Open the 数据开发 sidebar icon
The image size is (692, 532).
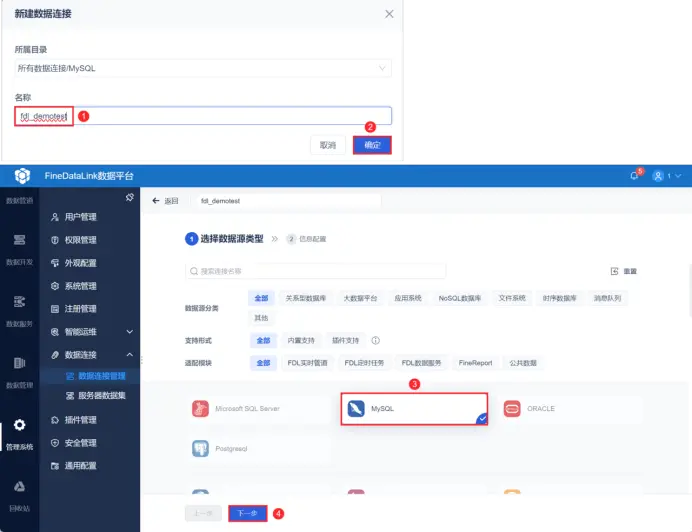tap(19, 240)
